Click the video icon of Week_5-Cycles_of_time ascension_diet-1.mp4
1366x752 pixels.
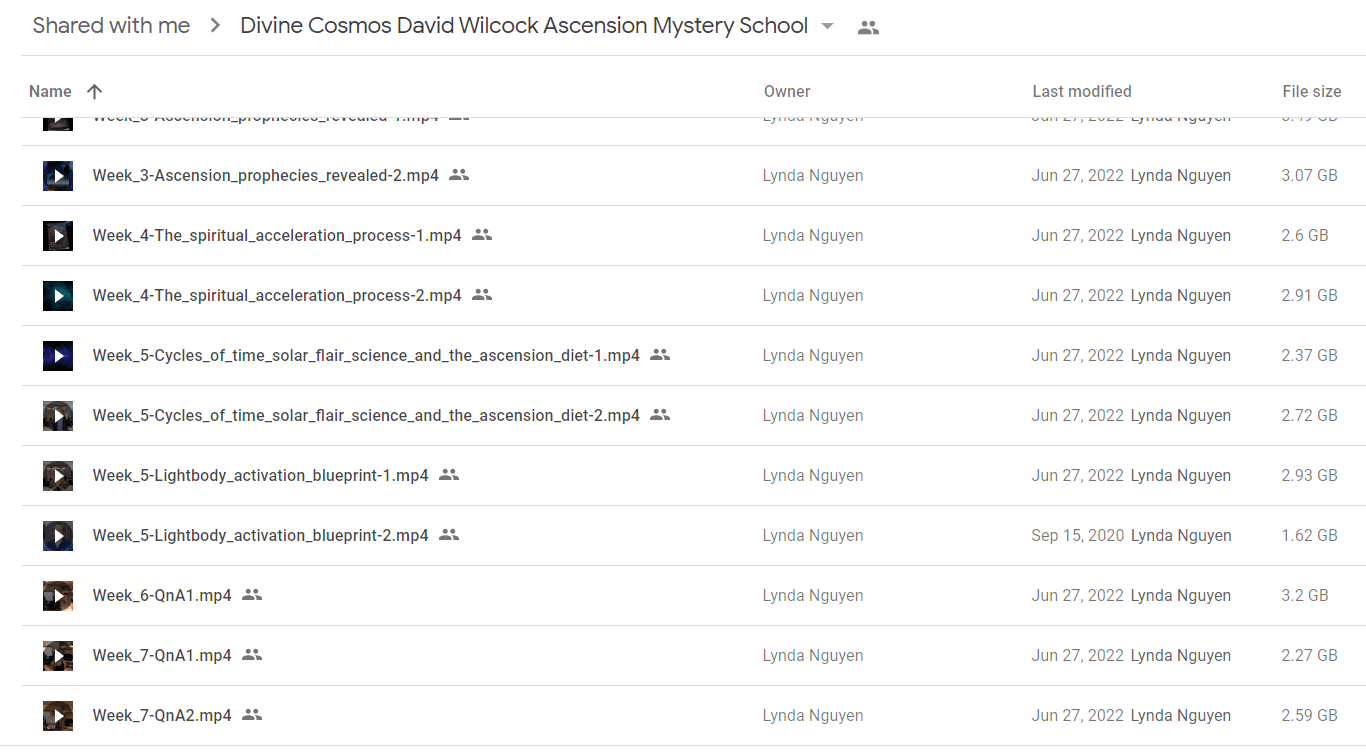pos(58,356)
